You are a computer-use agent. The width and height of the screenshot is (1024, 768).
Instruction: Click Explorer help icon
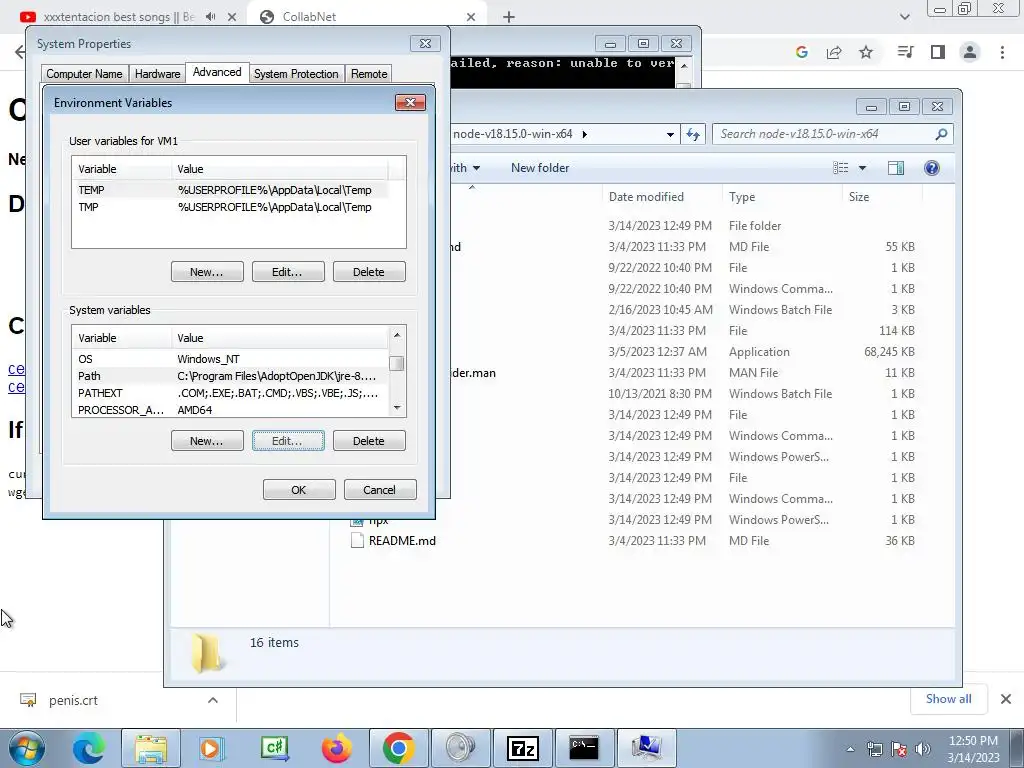click(x=932, y=168)
